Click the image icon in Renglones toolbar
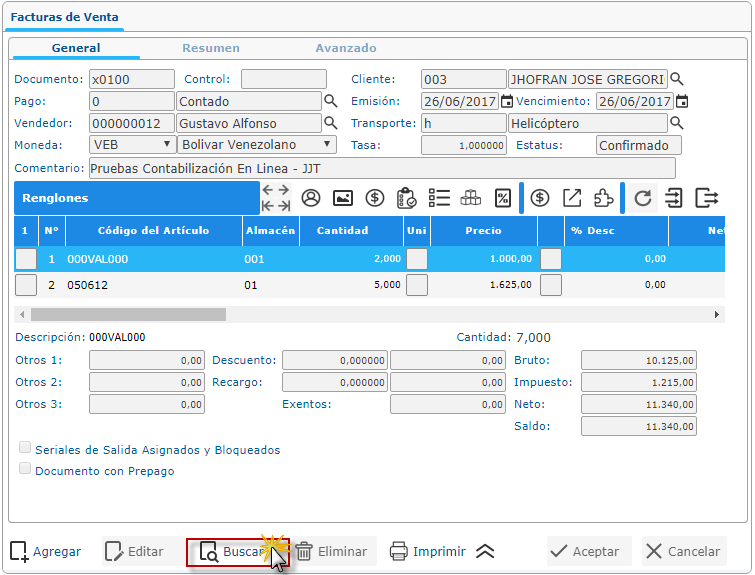The width and height of the screenshot is (755, 575). click(x=342, y=198)
